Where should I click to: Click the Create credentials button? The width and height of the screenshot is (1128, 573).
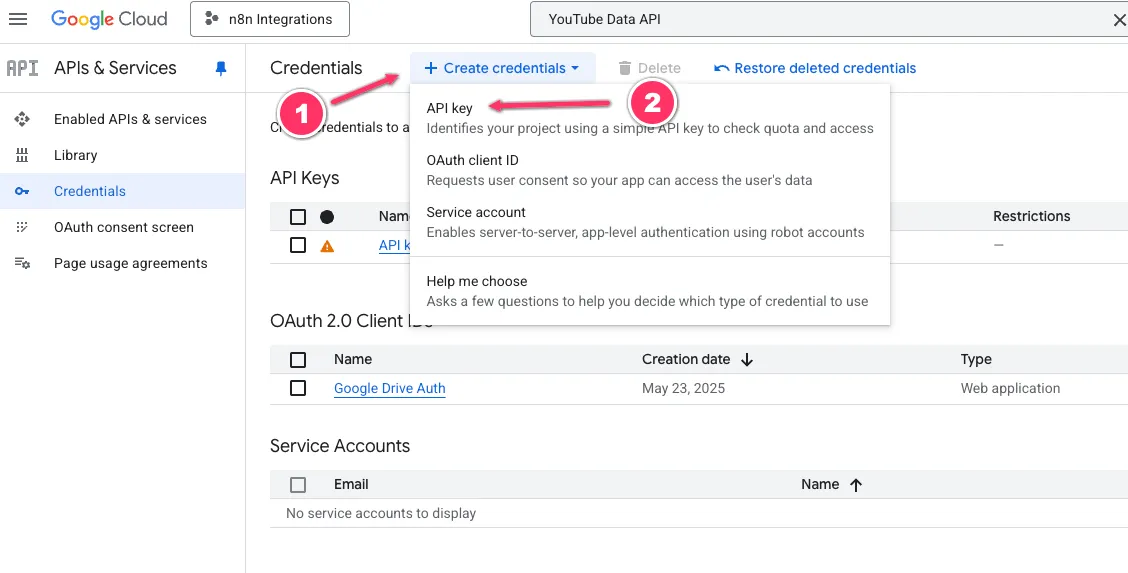tap(502, 68)
